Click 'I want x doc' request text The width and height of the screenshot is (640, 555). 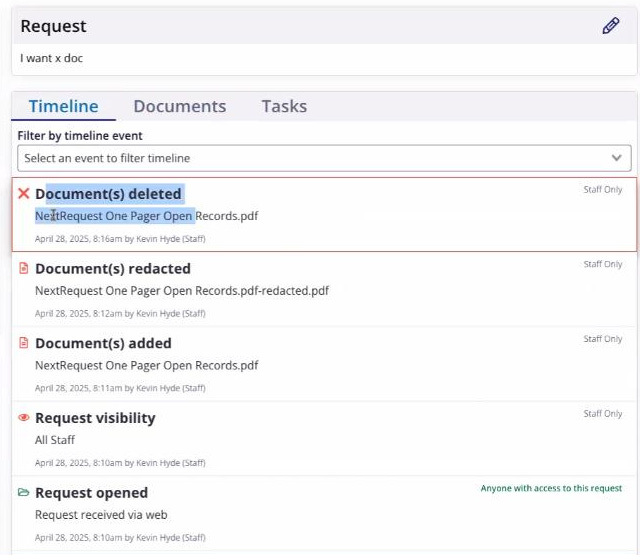[x=51, y=58]
